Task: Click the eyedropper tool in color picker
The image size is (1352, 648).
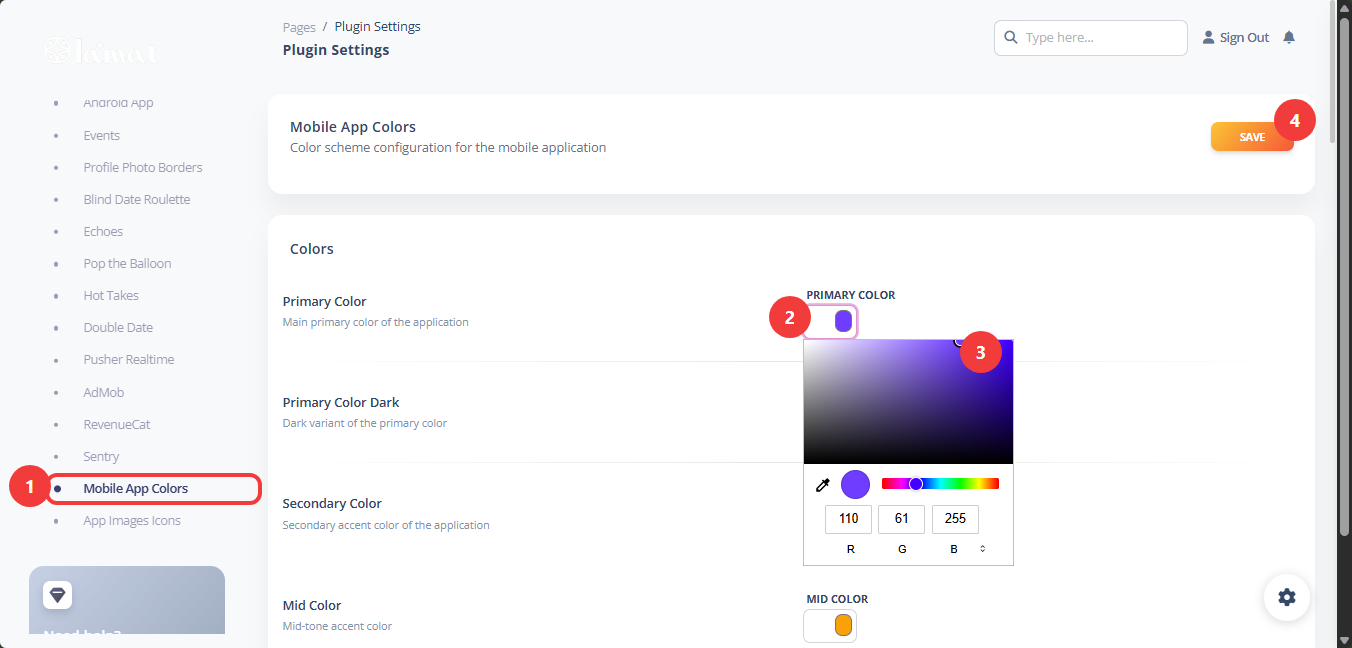Action: pos(823,485)
